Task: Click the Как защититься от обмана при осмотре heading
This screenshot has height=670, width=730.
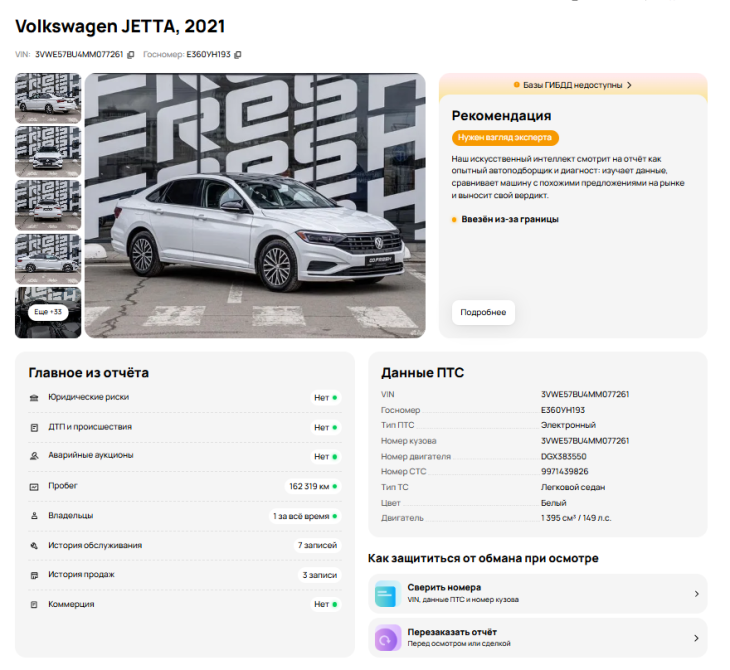Action: pyautogui.click(x=483, y=558)
